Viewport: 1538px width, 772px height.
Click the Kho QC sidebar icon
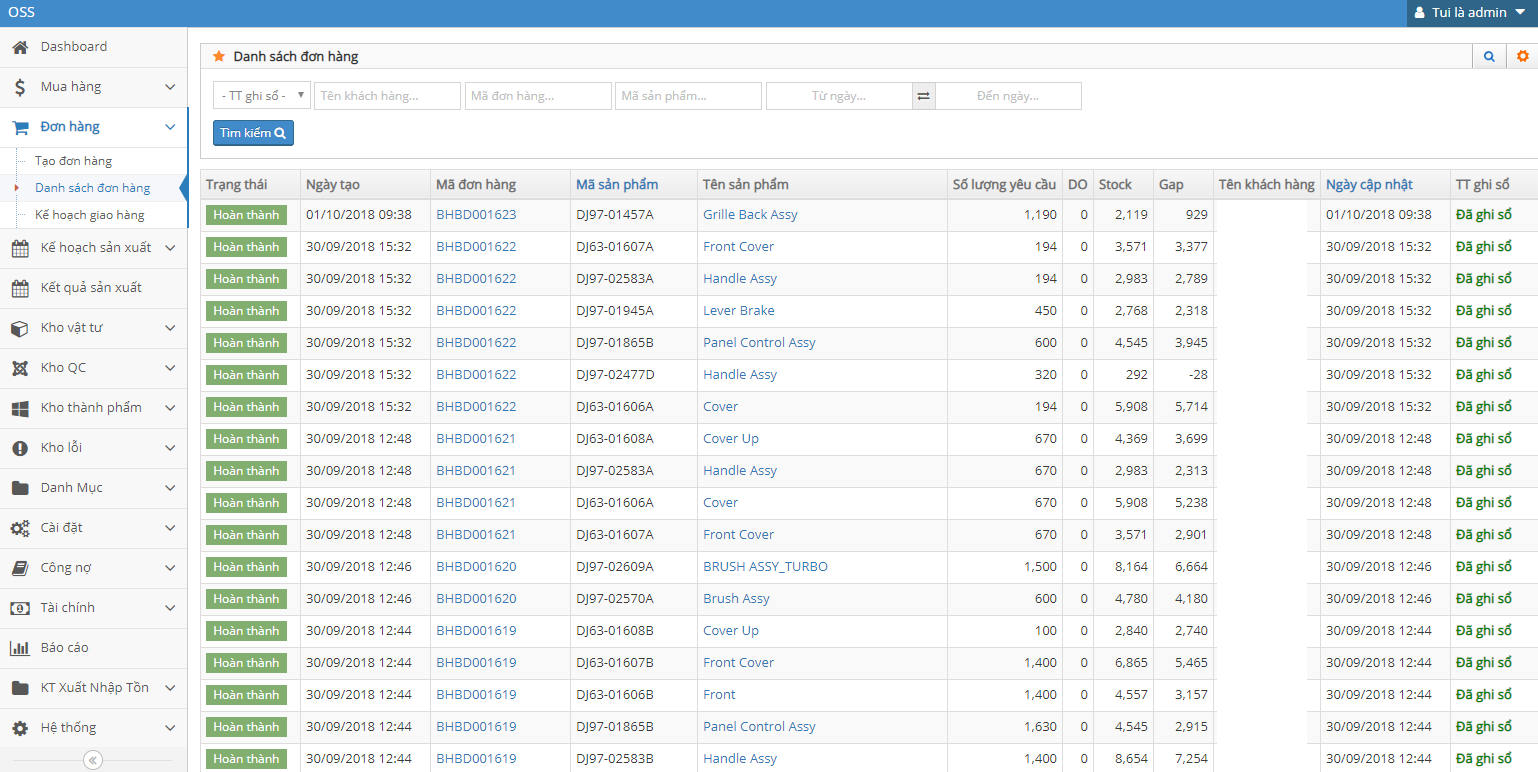(20, 368)
